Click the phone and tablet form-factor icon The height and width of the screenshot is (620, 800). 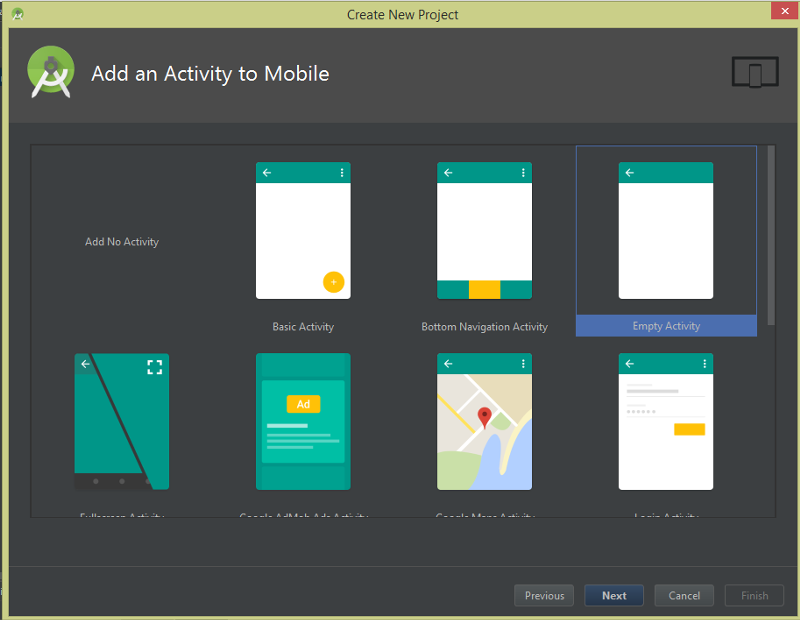(x=755, y=72)
